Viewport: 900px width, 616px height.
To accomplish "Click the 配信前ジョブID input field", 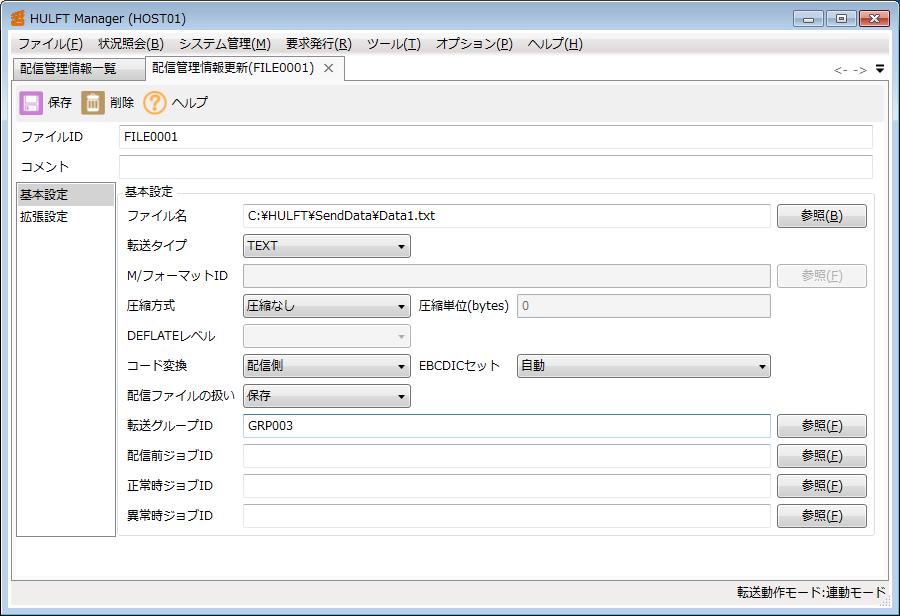I will coord(506,456).
